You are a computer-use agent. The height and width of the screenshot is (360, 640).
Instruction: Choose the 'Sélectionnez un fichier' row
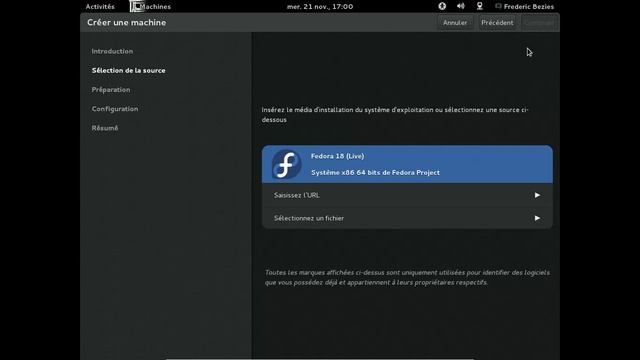[407, 218]
